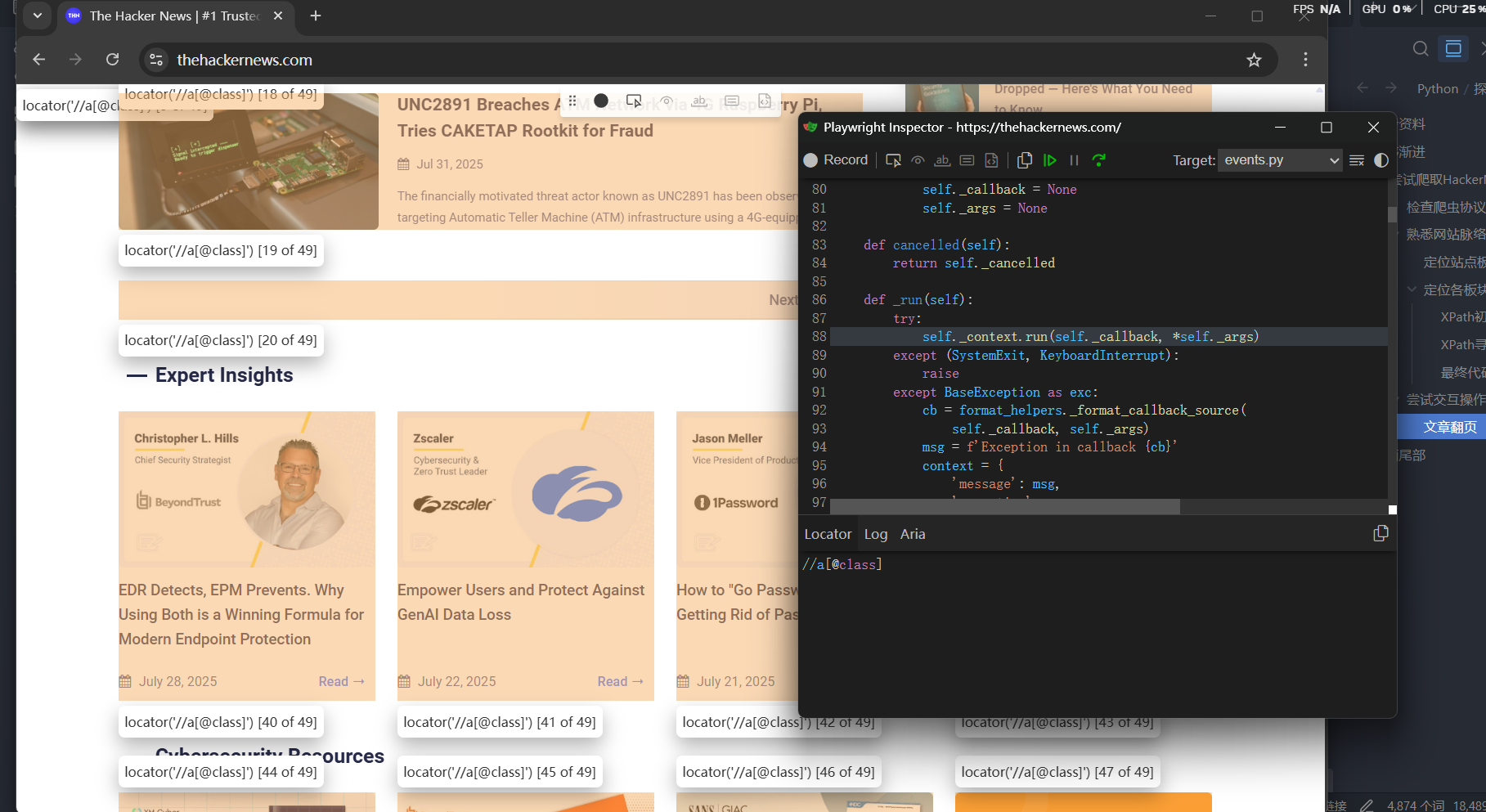Image resolution: width=1486 pixels, height=812 pixels.
Task: Open the 'EDR Detects, EPM Prevents' article
Action: (x=241, y=614)
